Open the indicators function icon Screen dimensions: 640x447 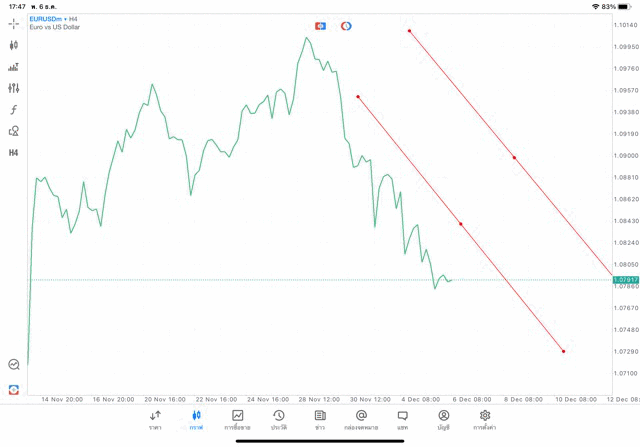point(14,109)
